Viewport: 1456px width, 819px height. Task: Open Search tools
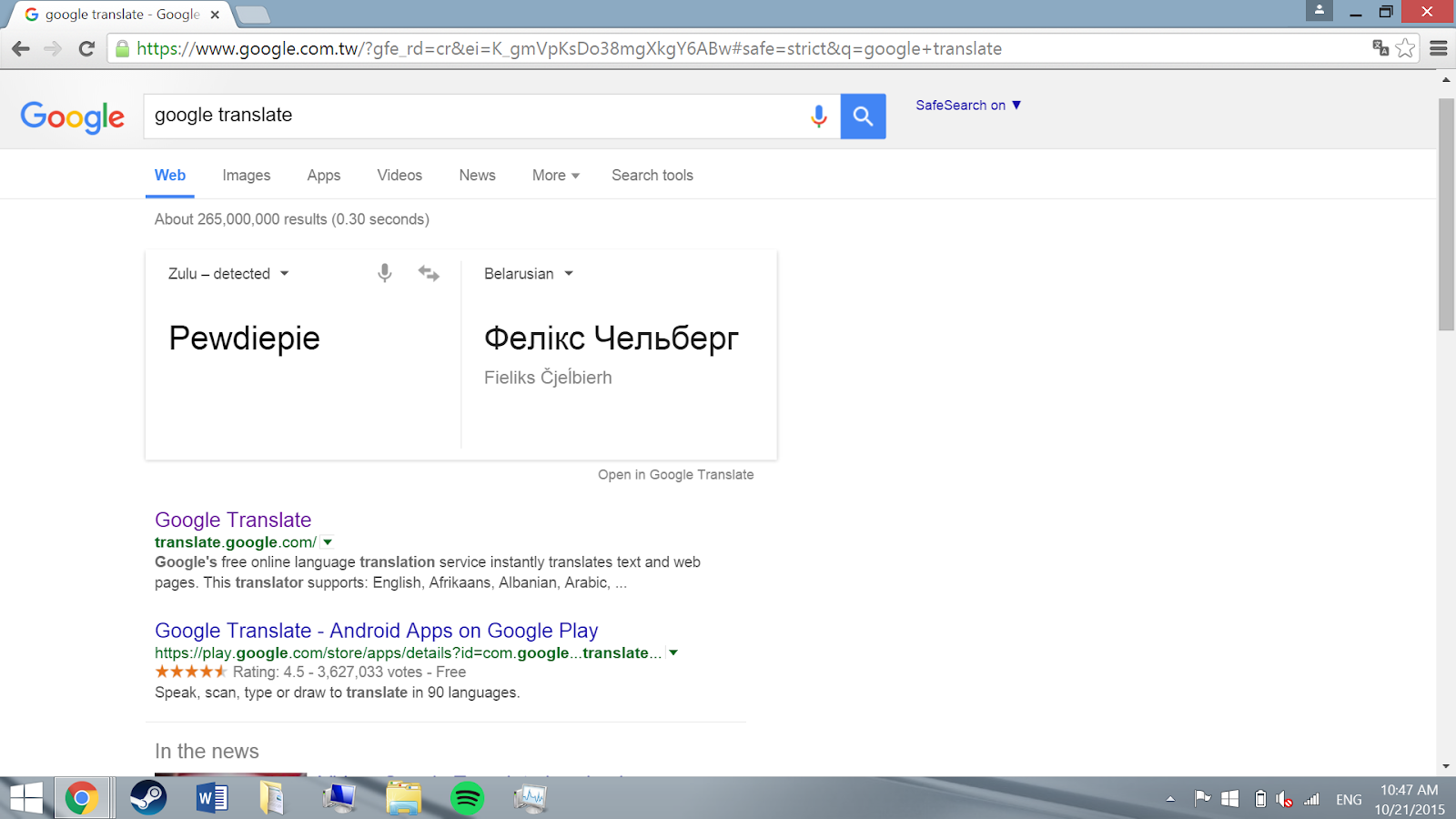click(652, 175)
